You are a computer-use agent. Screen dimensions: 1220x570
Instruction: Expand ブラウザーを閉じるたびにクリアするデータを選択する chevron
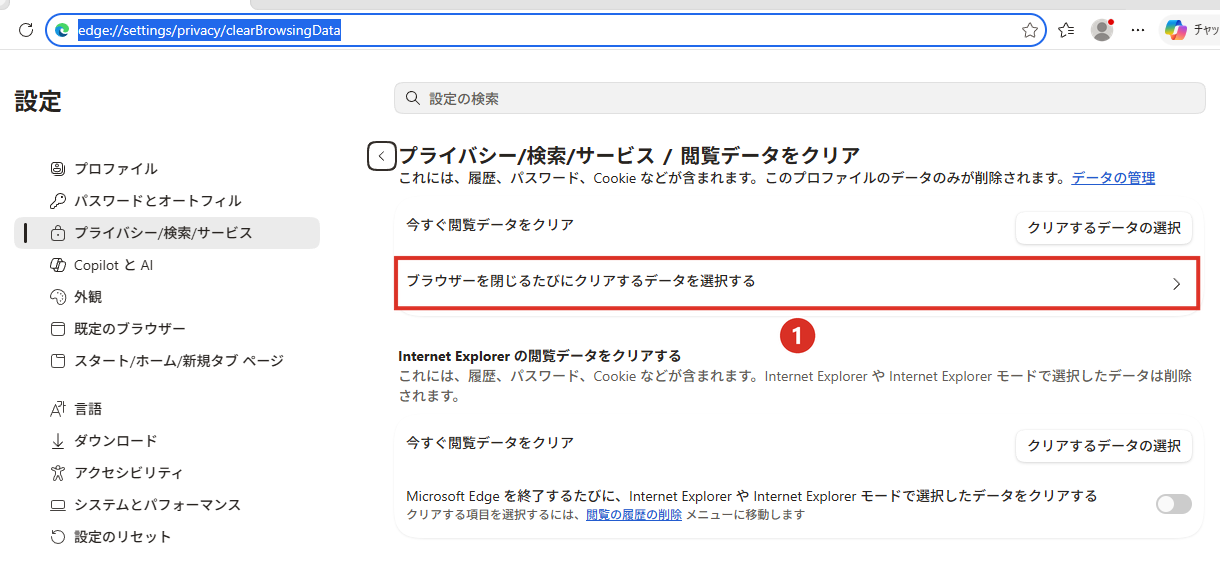click(1177, 284)
